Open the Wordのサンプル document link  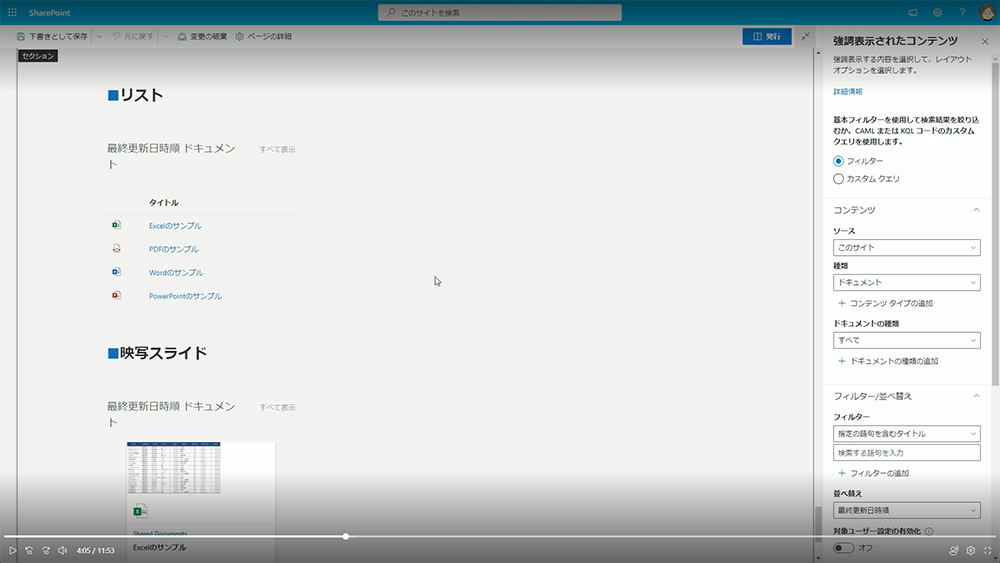pos(176,273)
